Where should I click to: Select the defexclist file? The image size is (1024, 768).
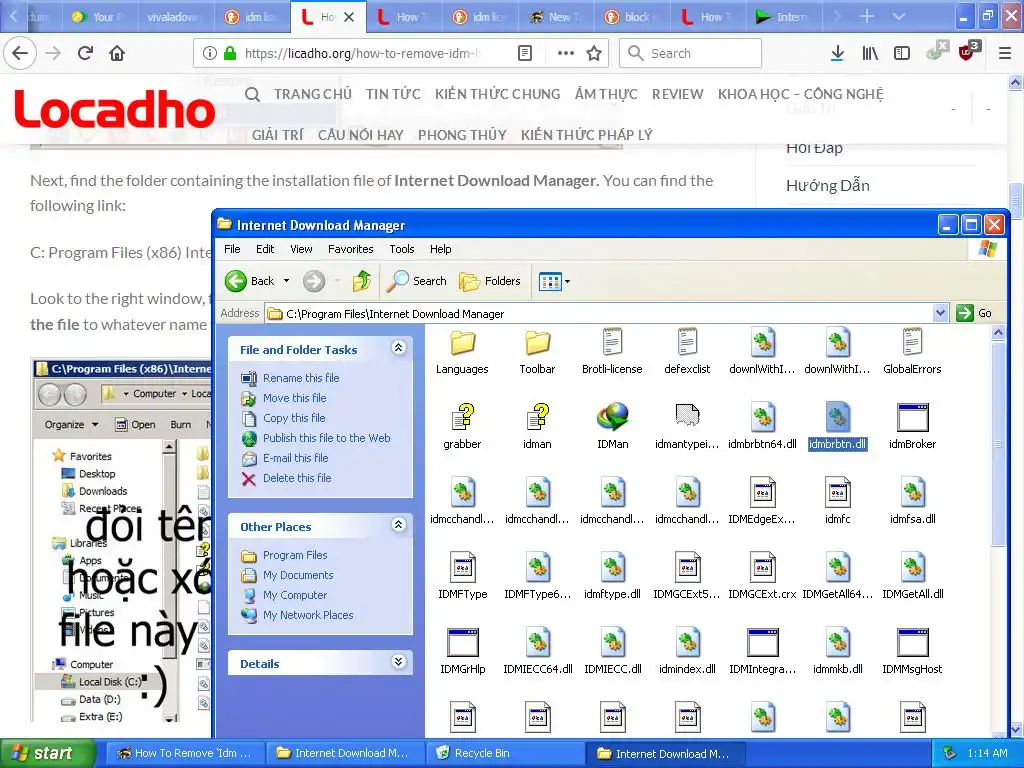[687, 353]
